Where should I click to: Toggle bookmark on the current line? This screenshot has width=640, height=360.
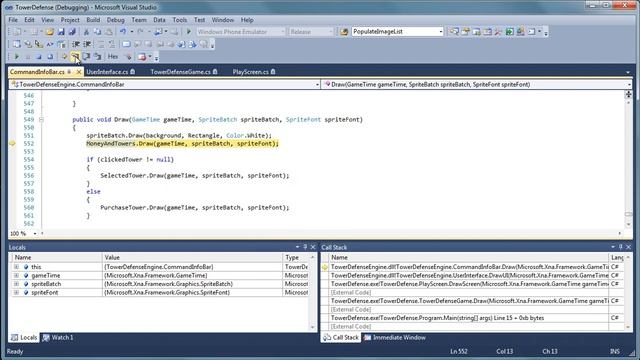[126, 44]
